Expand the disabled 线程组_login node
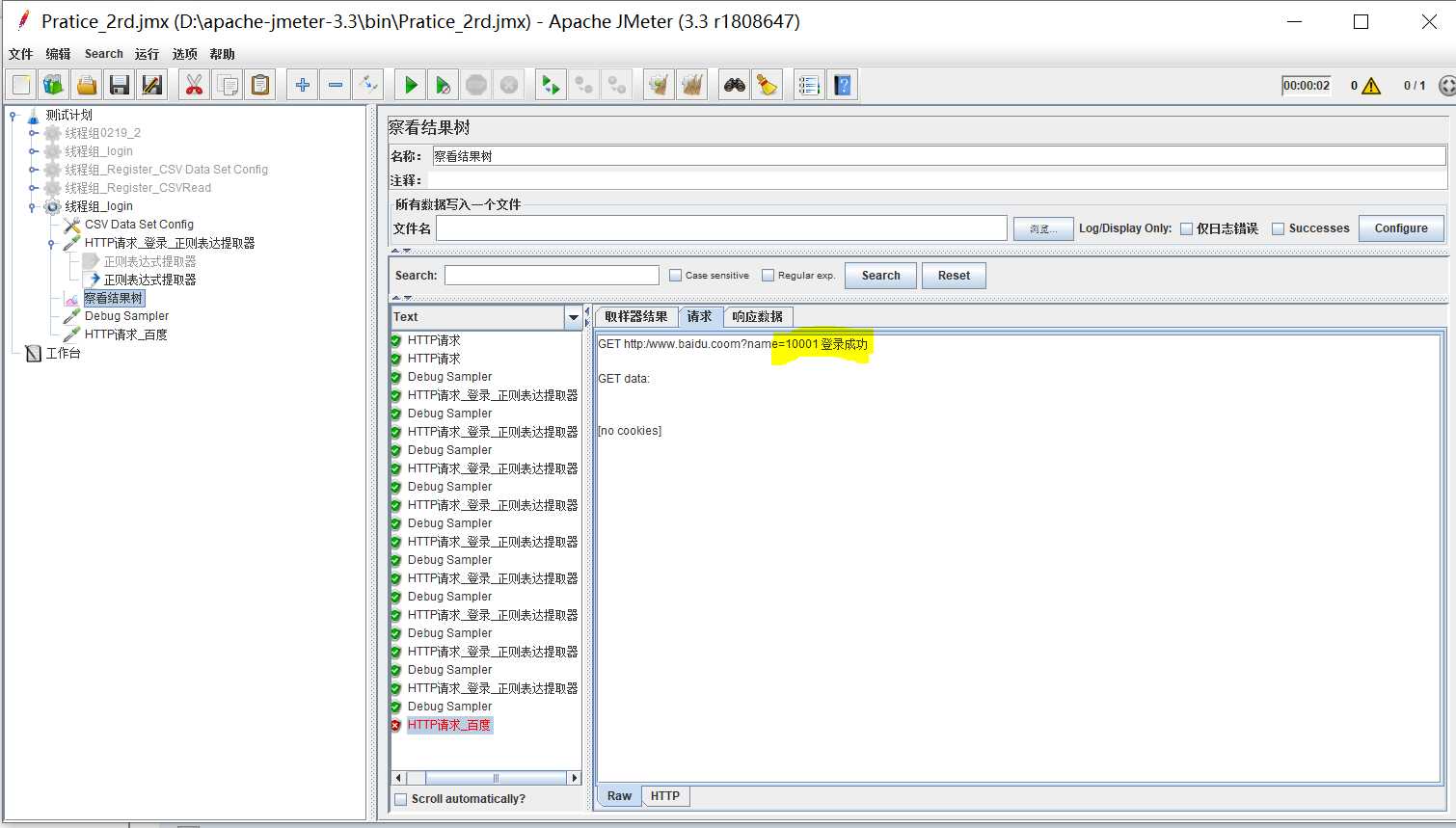The width and height of the screenshot is (1456, 828). (x=33, y=151)
